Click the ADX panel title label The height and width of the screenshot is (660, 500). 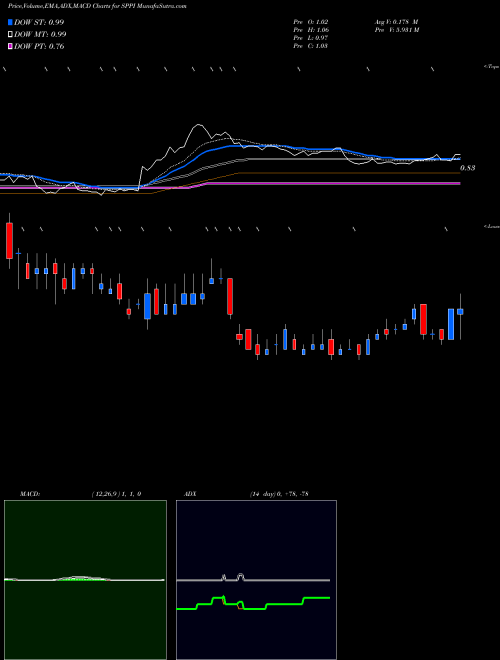[x=190, y=494]
